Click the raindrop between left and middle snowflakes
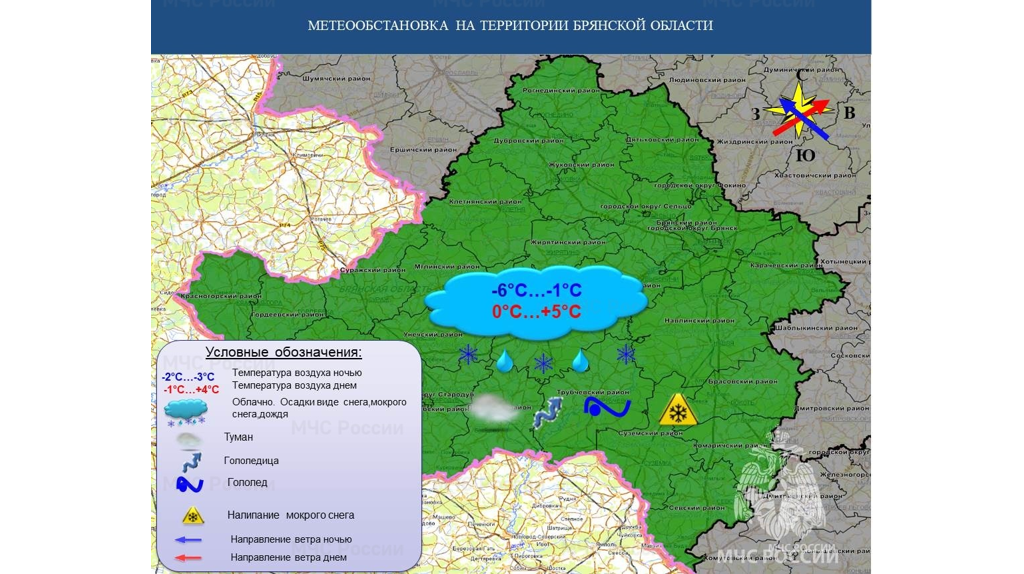 click(504, 361)
